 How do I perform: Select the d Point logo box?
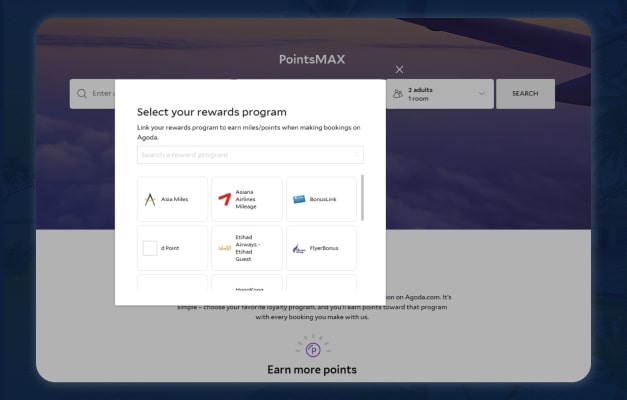[x=150, y=248]
